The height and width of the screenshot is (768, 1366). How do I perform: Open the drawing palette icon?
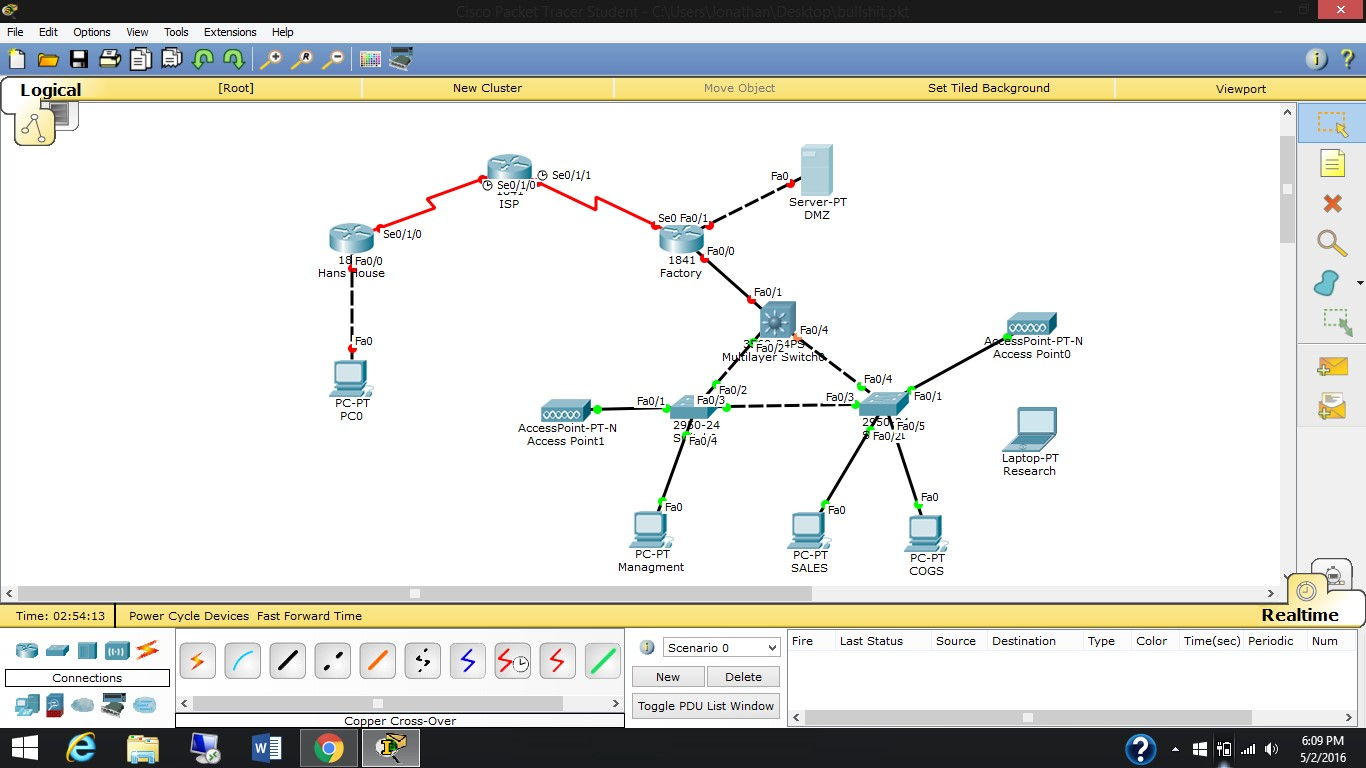[370, 59]
